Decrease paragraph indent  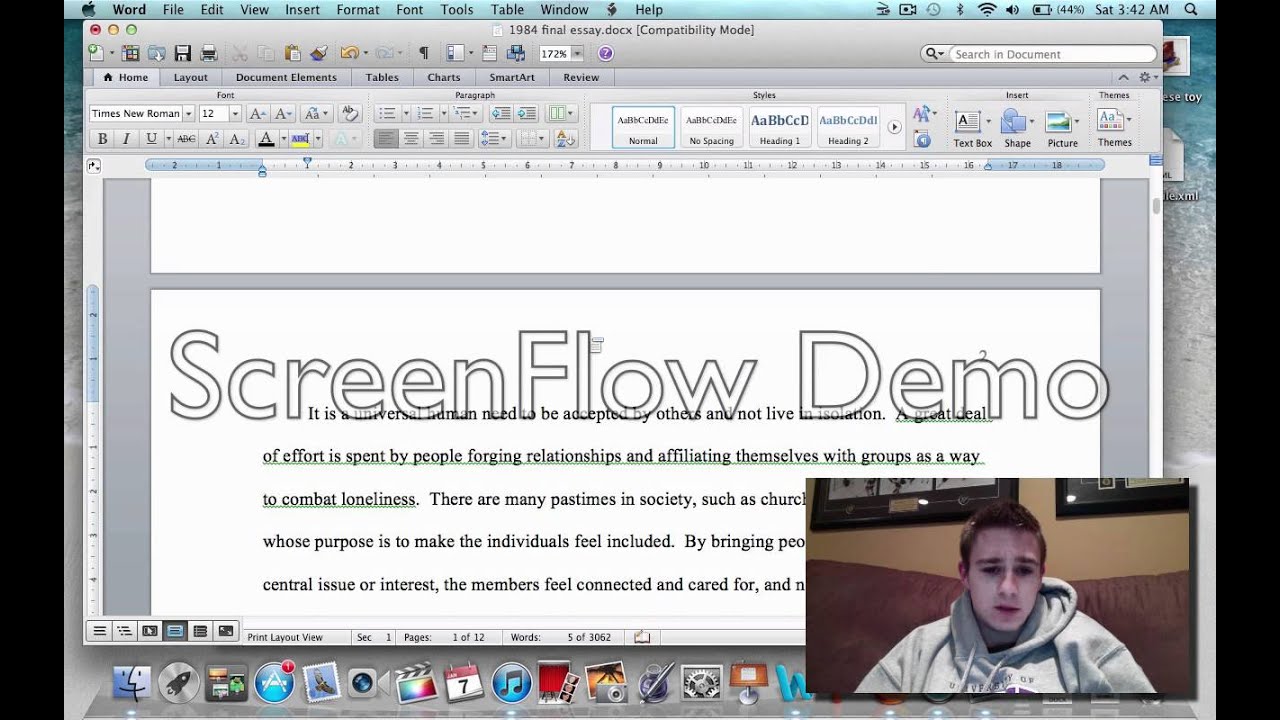click(501, 114)
